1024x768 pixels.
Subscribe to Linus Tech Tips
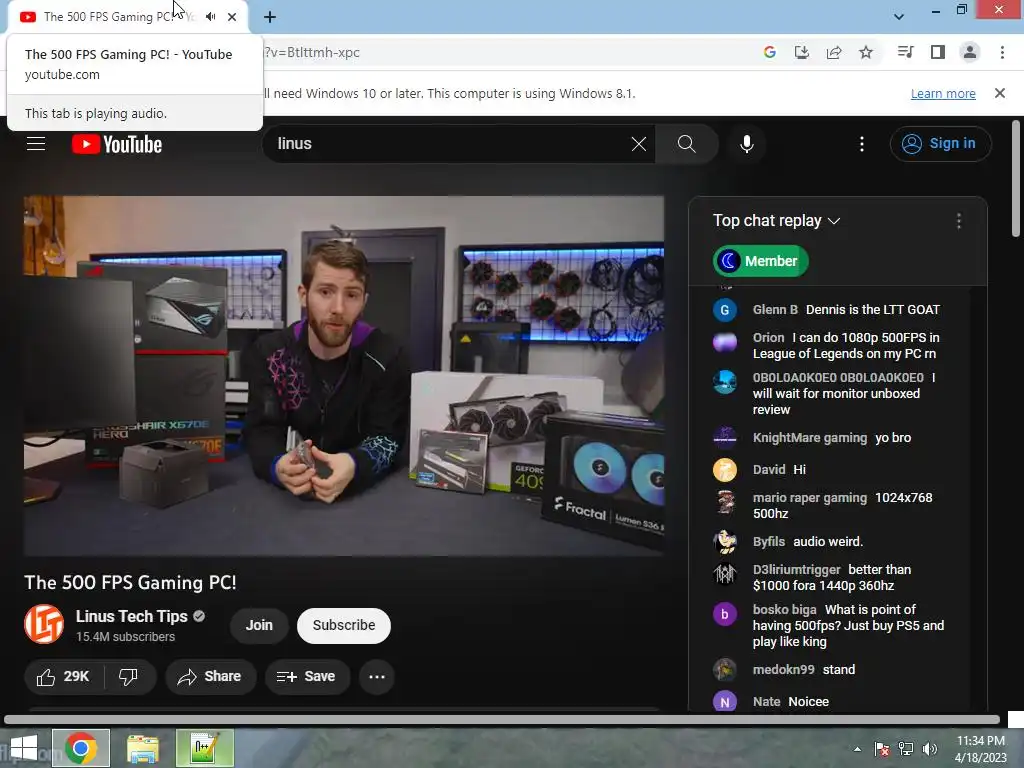click(x=344, y=625)
